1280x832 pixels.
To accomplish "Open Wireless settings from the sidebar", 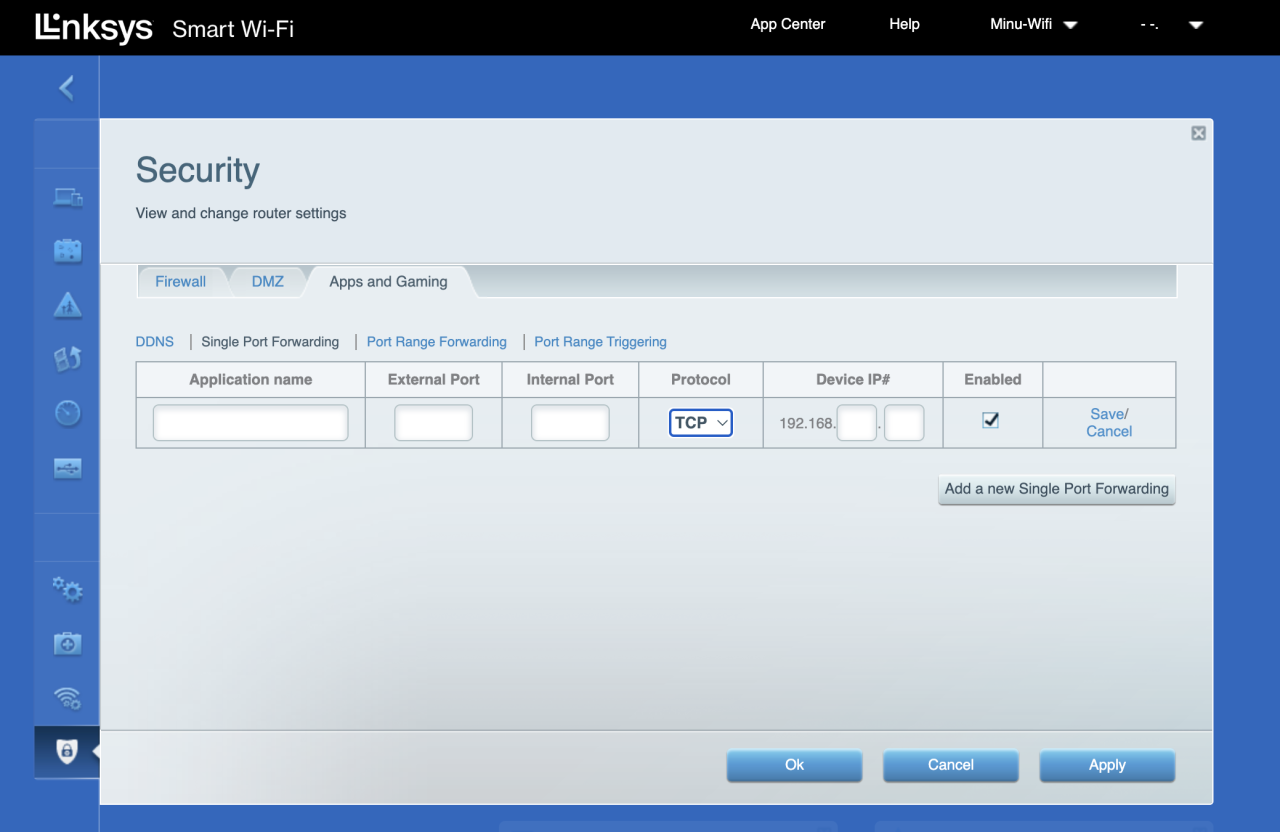I will (66, 698).
